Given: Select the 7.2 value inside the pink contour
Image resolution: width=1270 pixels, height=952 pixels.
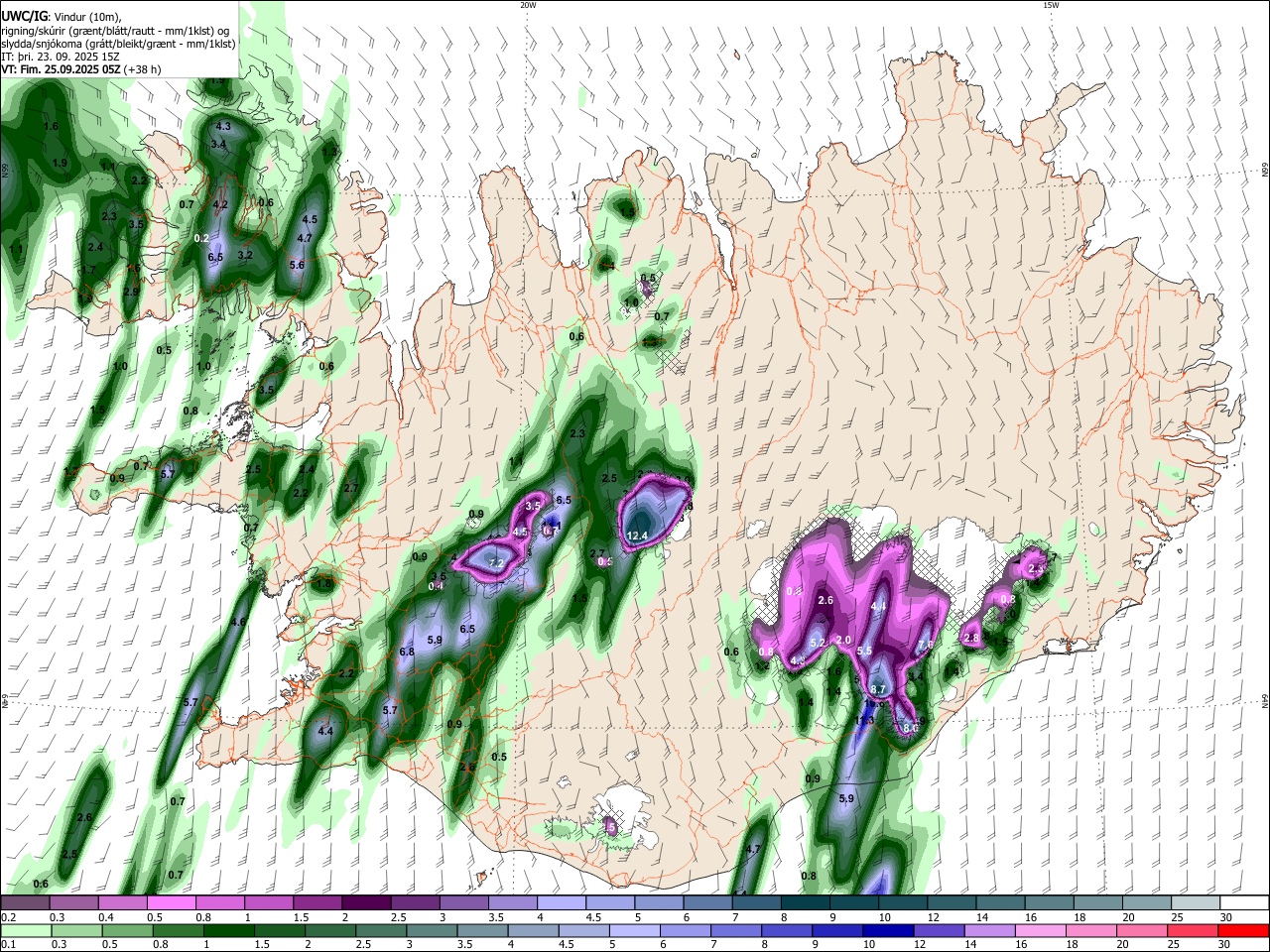Looking at the screenshot, I should pos(498,564).
